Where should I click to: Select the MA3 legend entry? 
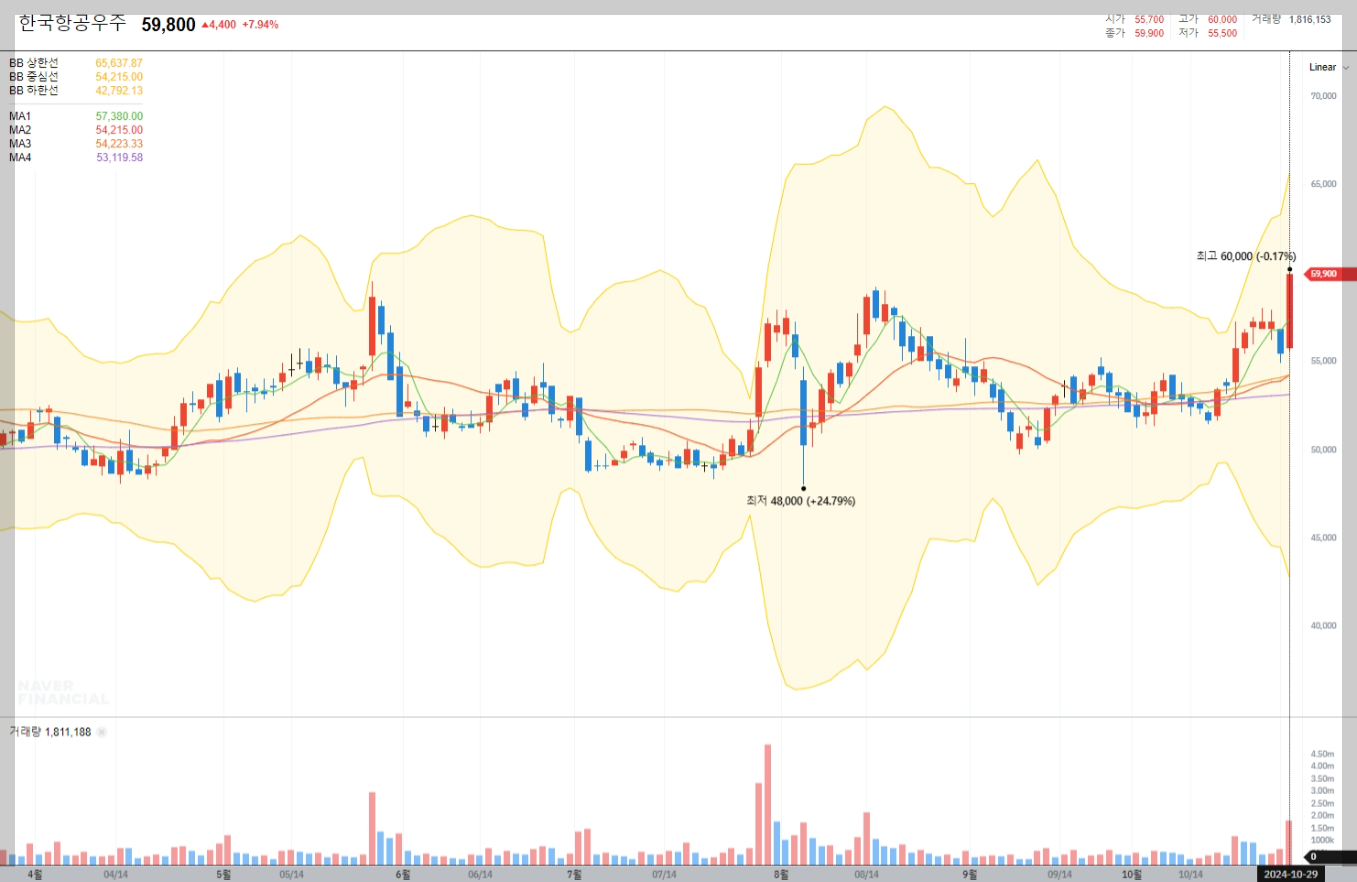coord(76,144)
